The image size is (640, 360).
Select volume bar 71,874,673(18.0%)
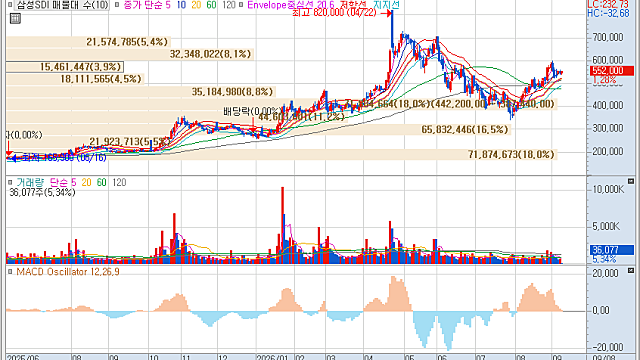282,154
